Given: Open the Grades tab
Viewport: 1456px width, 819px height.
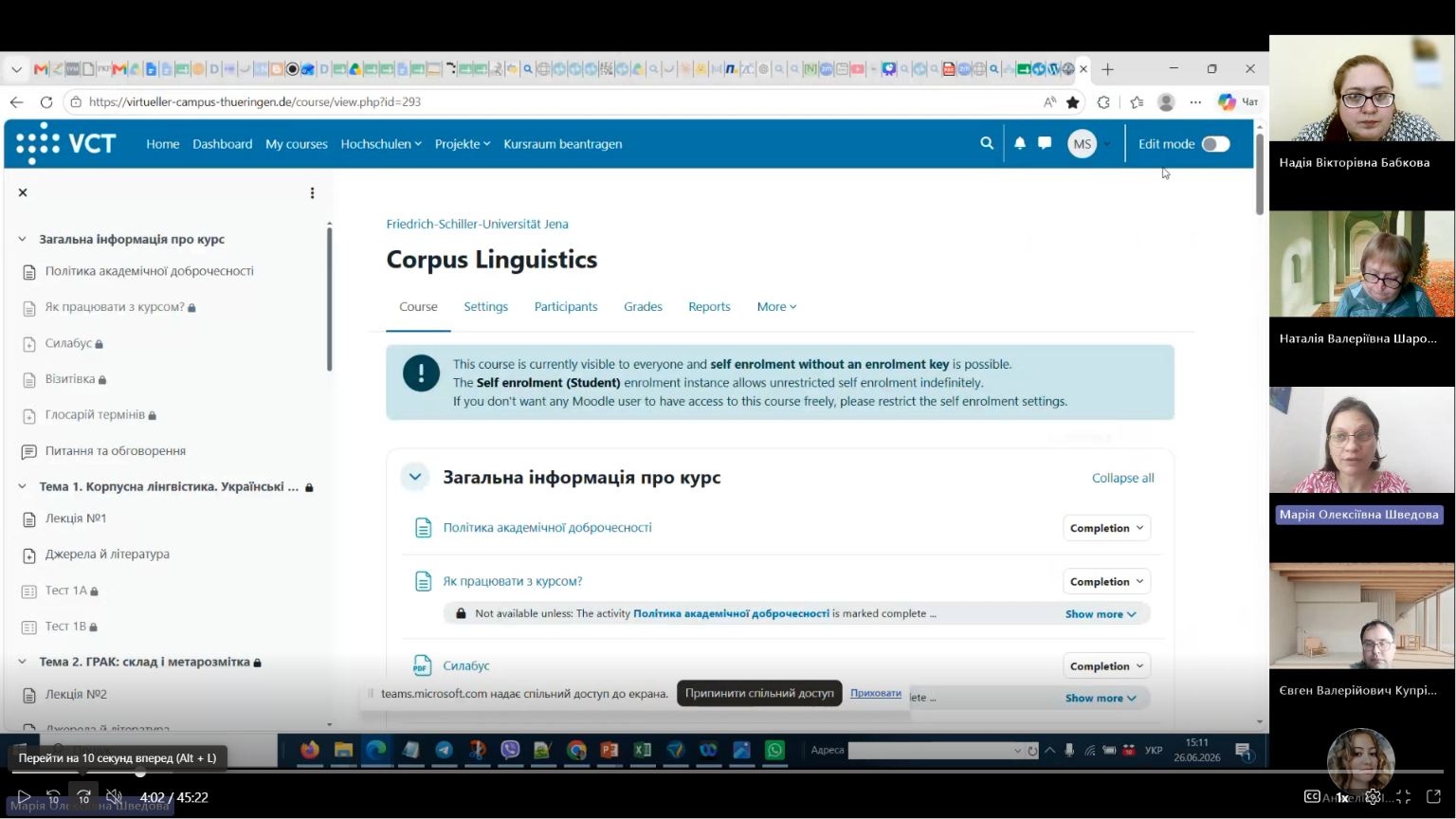Looking at the screenshot, I should coord(643,306).
